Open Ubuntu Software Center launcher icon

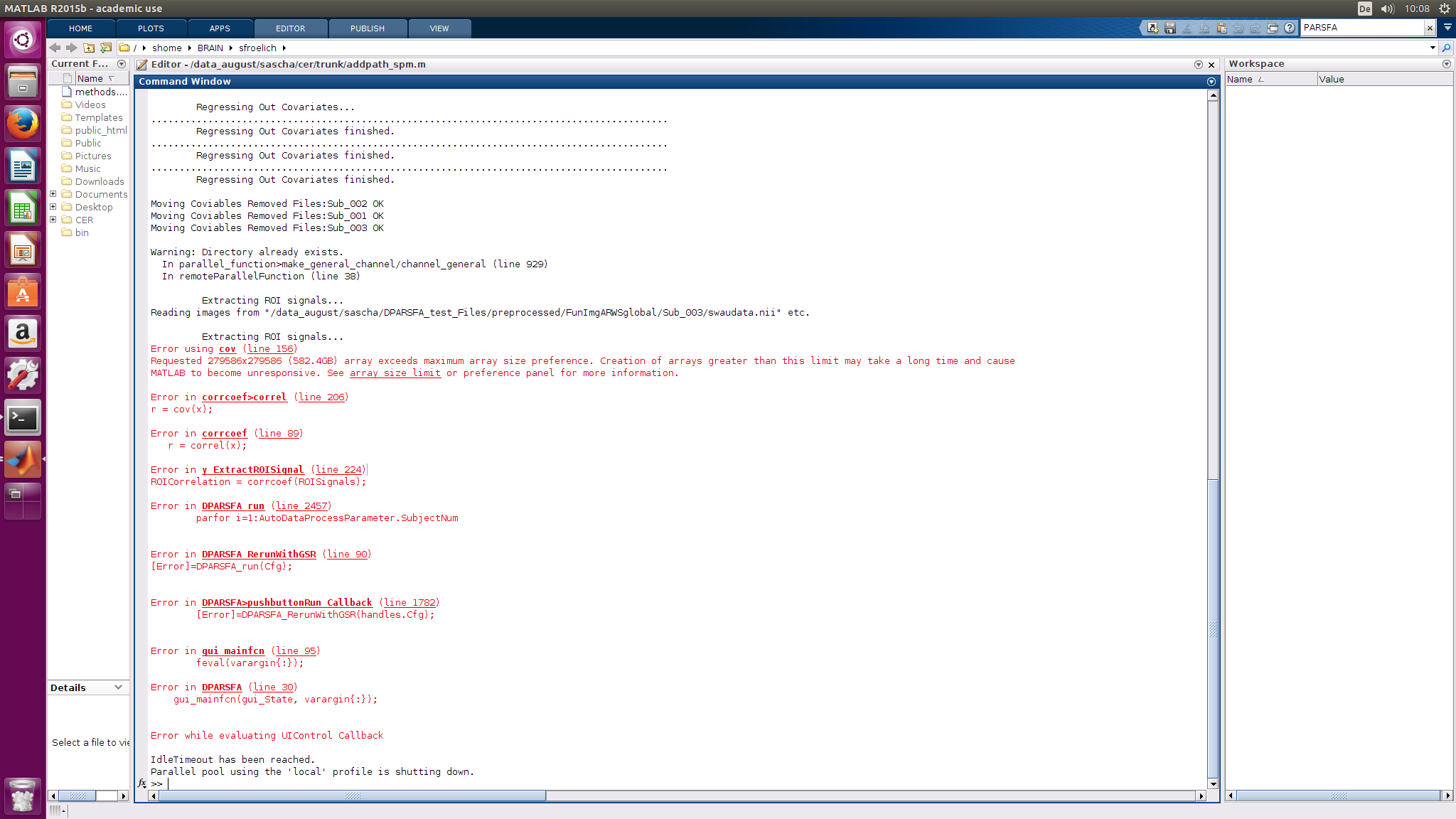coord(23,292)
